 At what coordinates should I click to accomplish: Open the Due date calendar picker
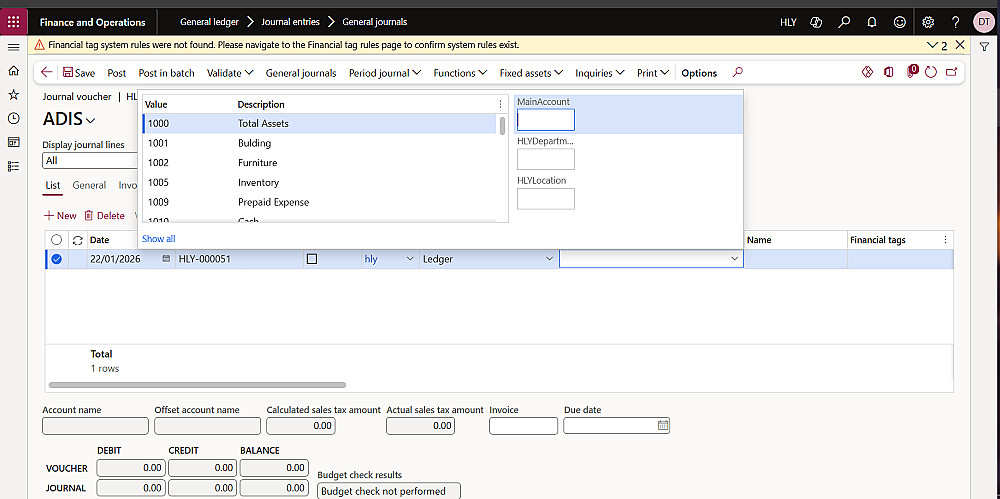pyautogui.click(x=663, y=425)
